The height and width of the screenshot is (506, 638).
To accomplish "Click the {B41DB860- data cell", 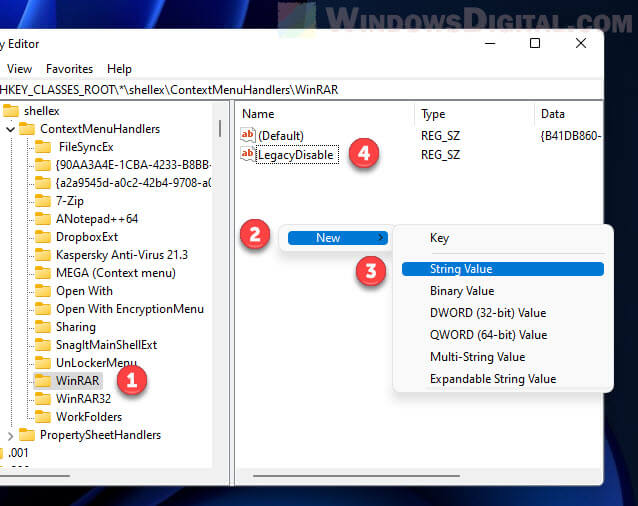I will pyautogui.click(x=570, y=135).
